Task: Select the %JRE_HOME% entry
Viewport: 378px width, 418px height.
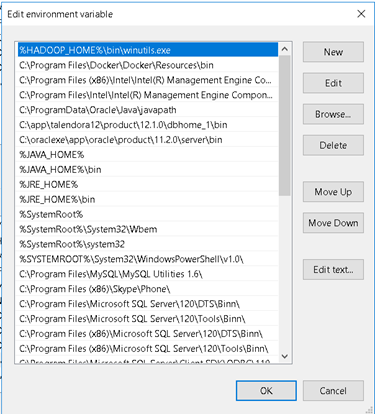Action: coord(147,184)
